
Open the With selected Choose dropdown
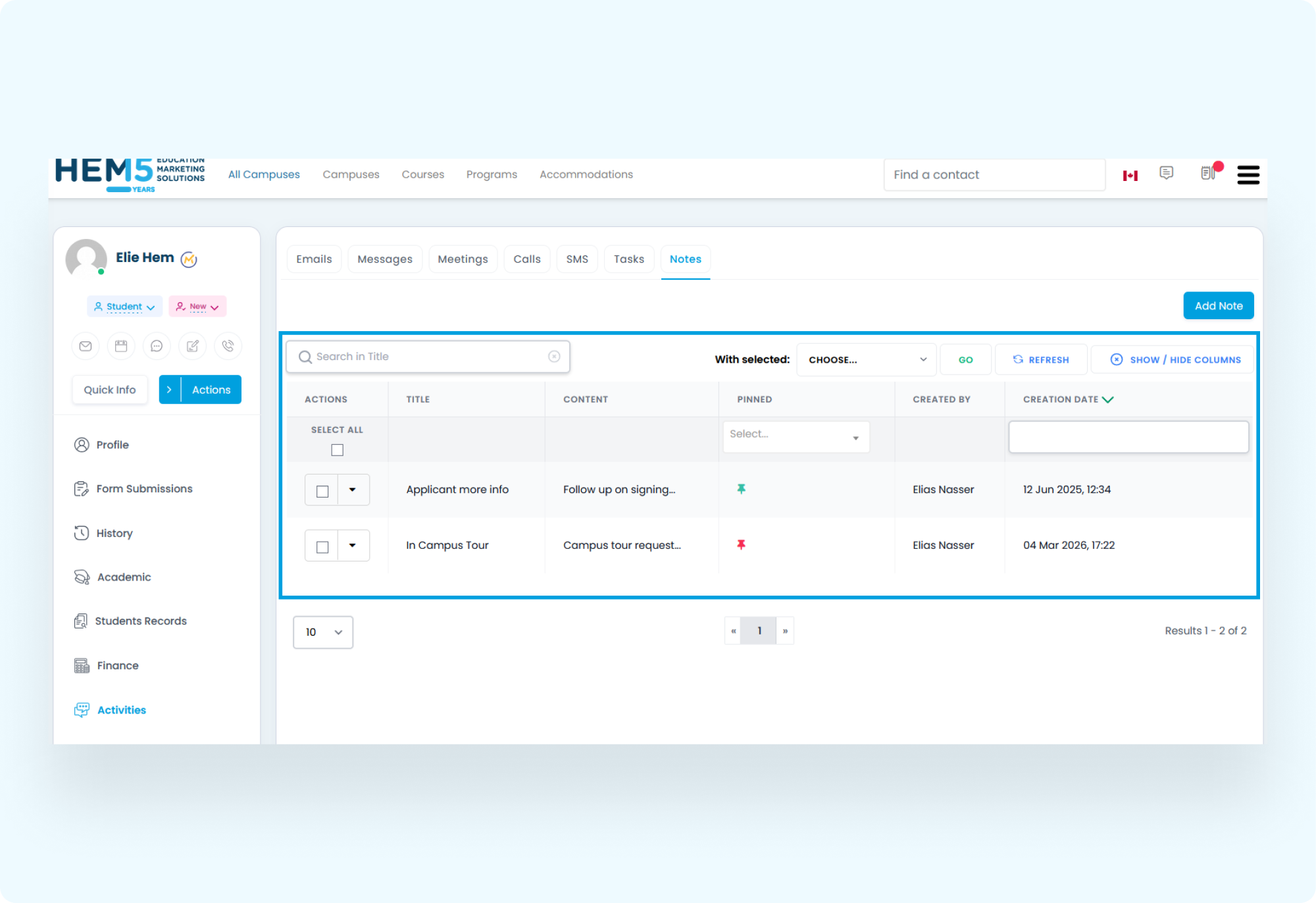point(866,360)
